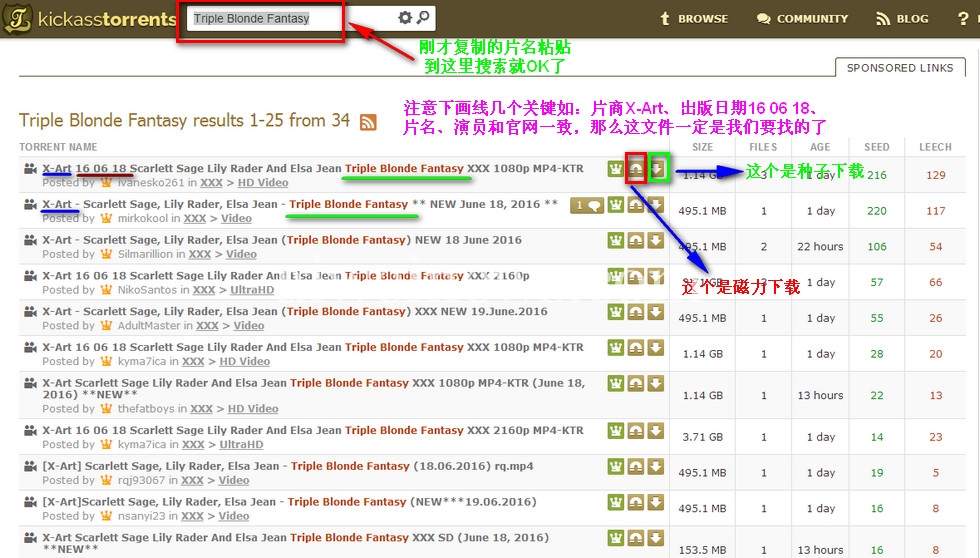Click the seed count 220
This screenshot has width=980, height=558.
coord(877,211)
